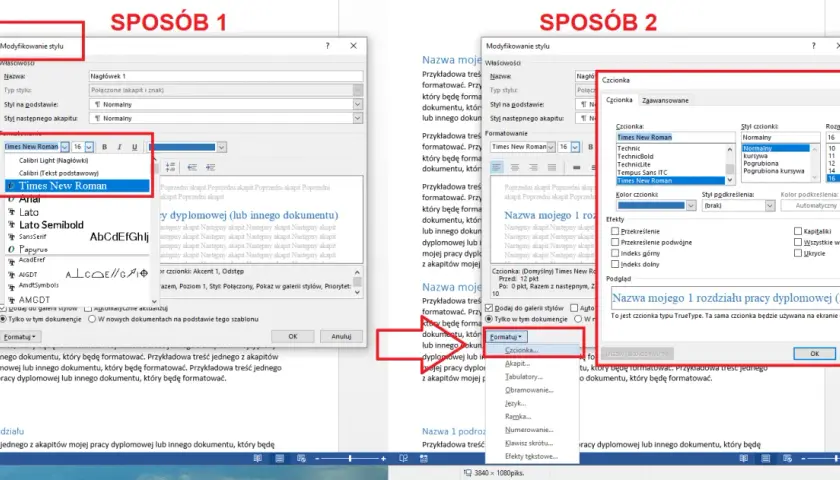Screen dimensions: 840x480
Task: Check the Indeks dolny checkbox
Action: pos(615,264)
